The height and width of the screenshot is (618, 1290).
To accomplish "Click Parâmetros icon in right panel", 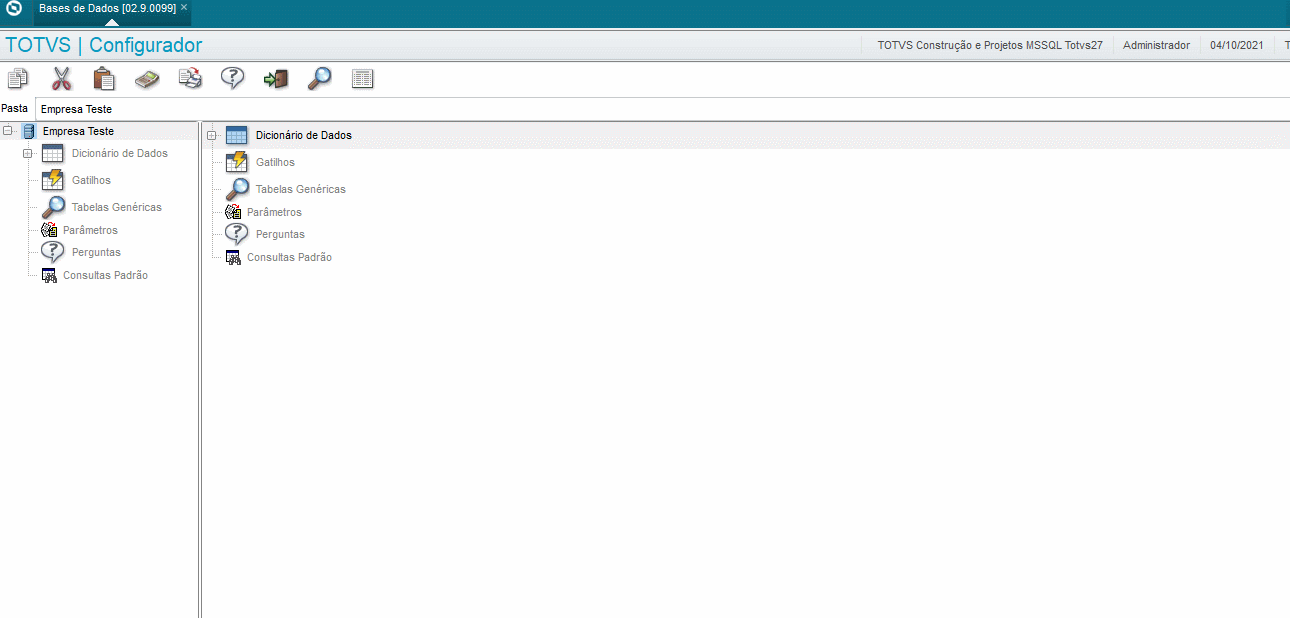I will [x=233, y=212].
